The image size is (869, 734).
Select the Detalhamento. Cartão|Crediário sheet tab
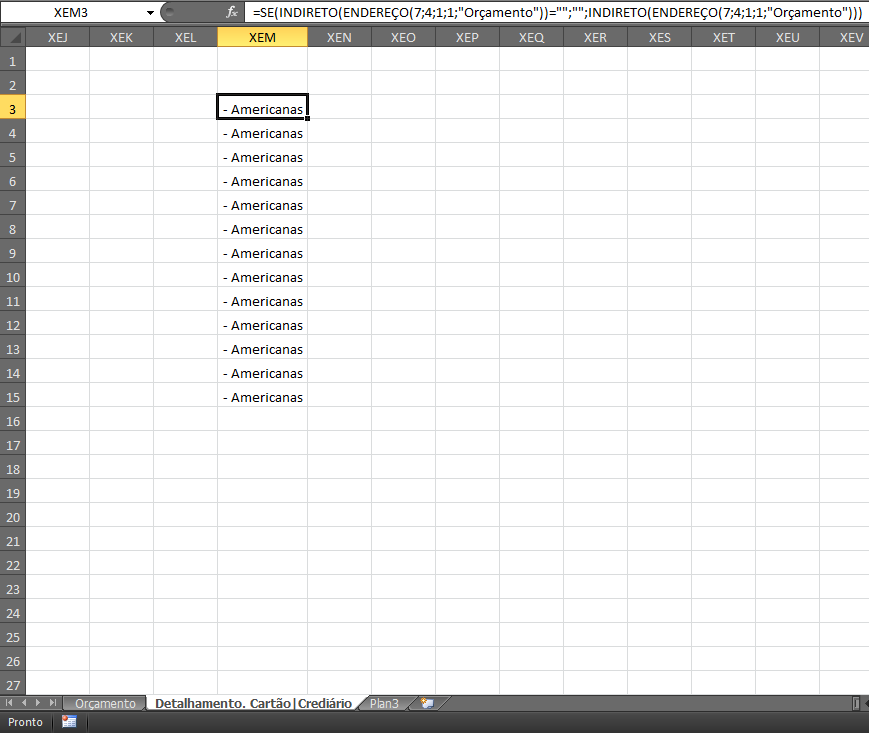point(253,703)
